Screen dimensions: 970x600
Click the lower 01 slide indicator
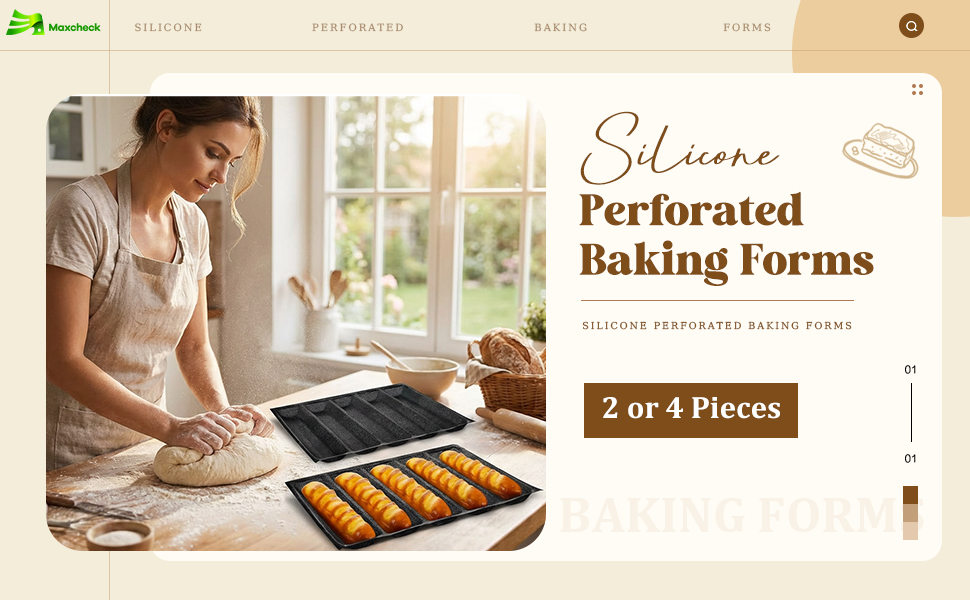910,459
